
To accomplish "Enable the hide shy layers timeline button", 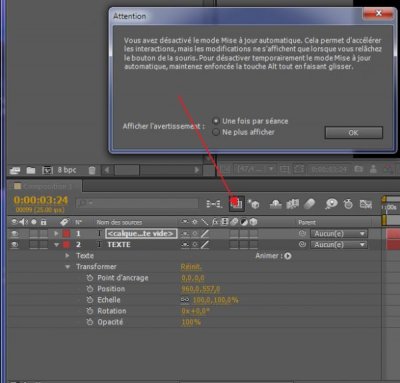I will [275, 204].
